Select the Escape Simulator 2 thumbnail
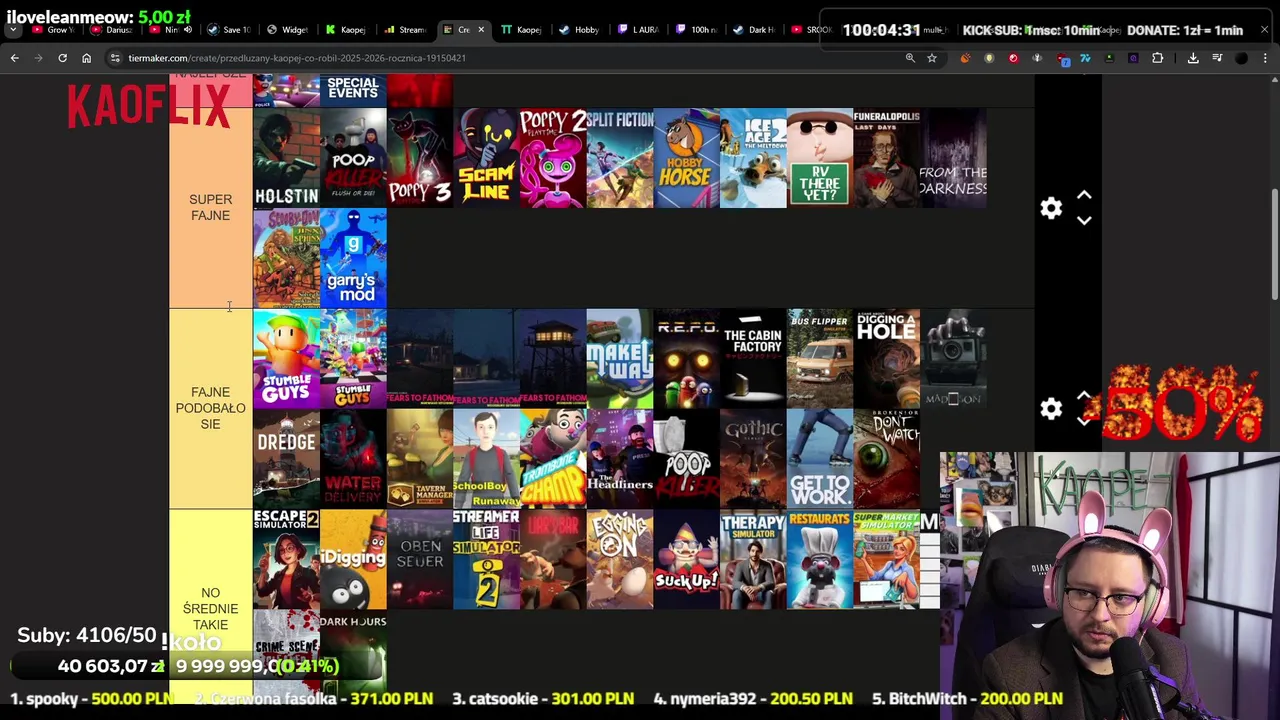This screenshot has height=720, width=1280. pos(286,559)
